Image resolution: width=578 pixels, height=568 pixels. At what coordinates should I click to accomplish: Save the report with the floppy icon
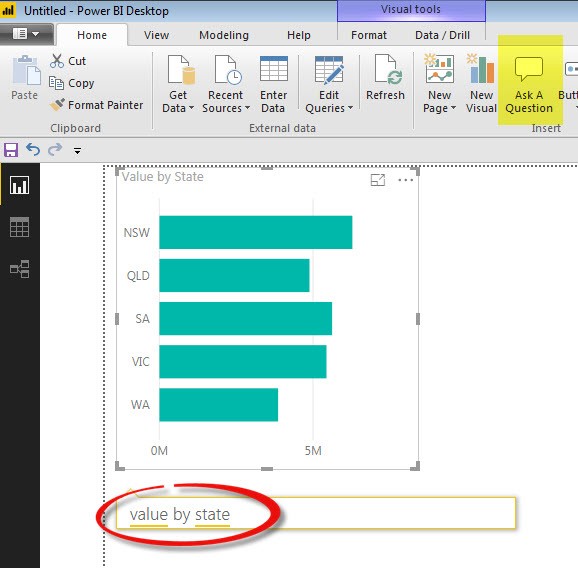[x=11, y=150]
